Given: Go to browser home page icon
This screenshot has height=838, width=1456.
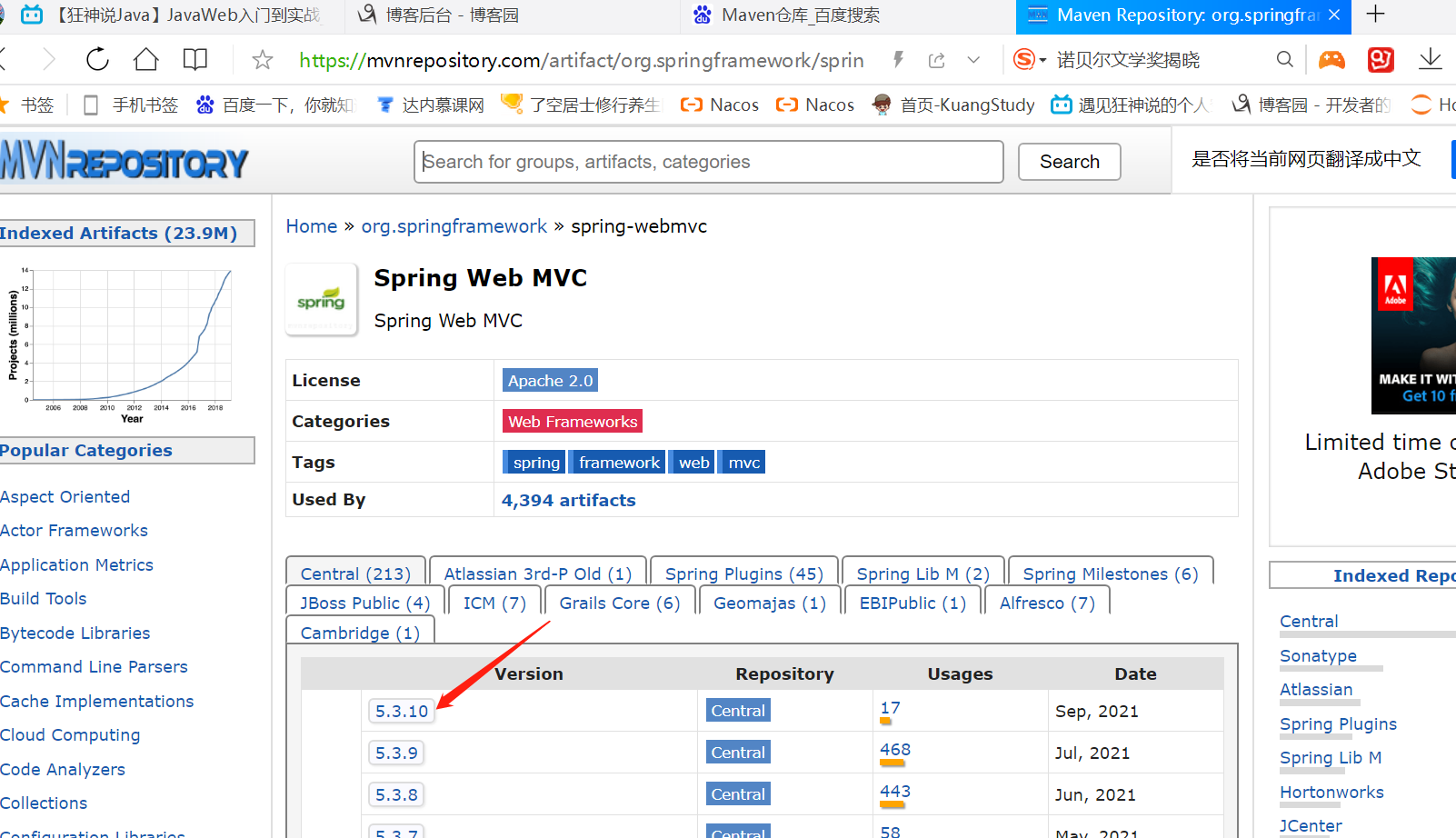Looking at the screenshot, I should pyautogui.click(x=145, y=60).
